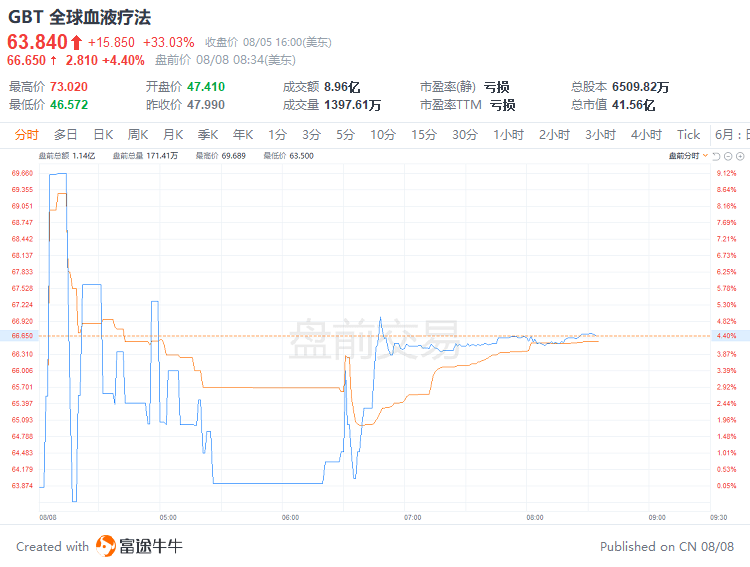The image size is (750, 567).
Task: Switch to 10分 interval
Action: click(383, 135)
